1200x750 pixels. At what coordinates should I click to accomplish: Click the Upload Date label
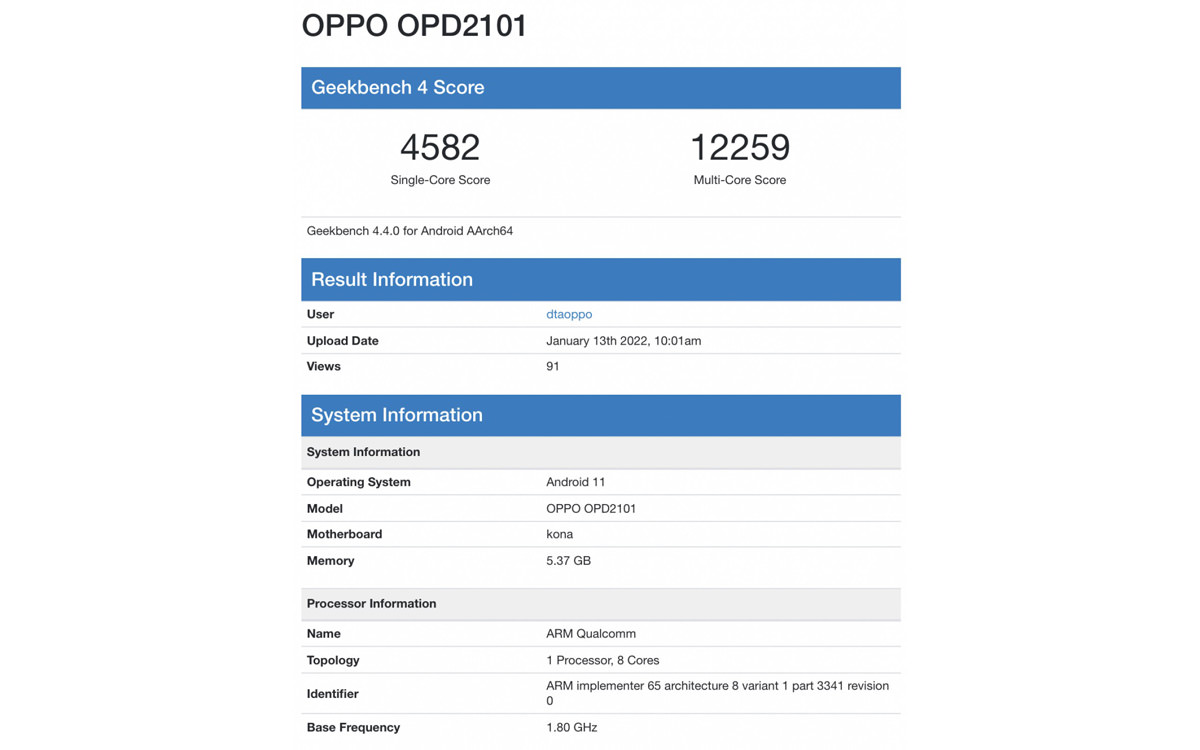point(343,341)
